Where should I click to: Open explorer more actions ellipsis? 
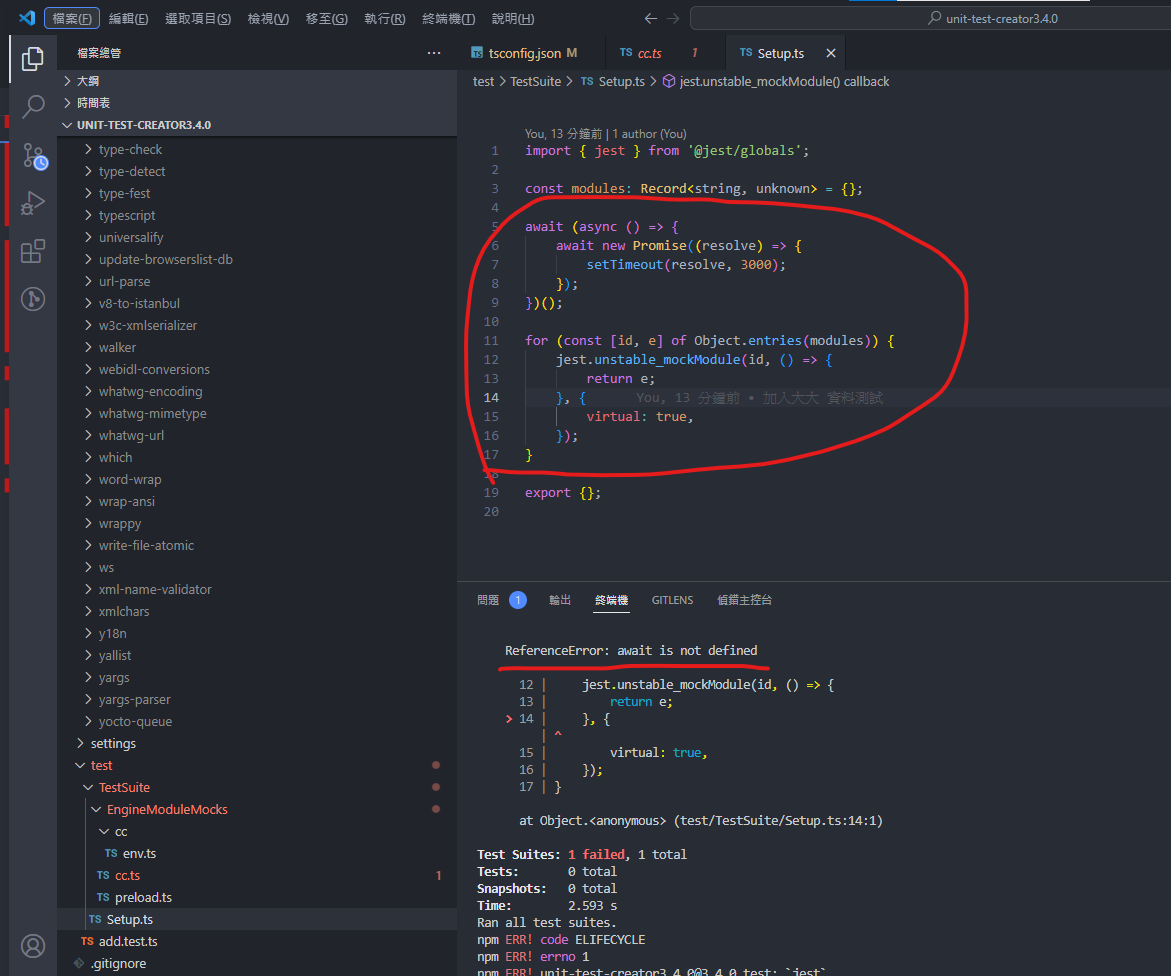tap(434, 53)
